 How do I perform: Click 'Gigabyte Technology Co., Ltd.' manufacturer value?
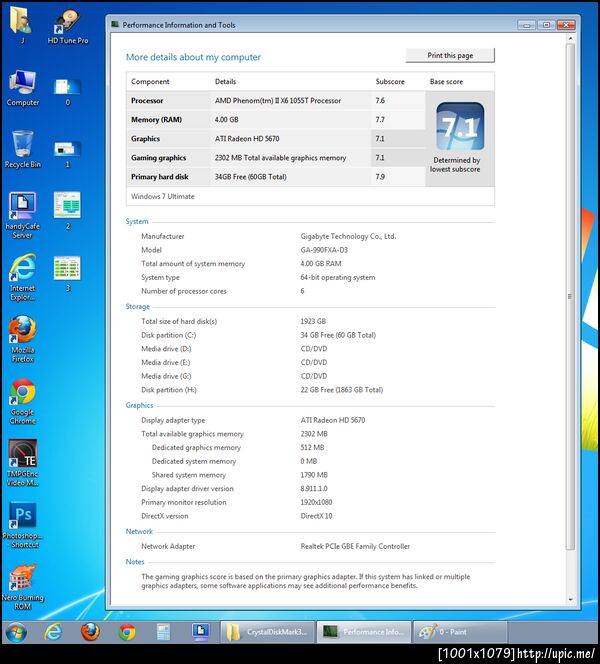pos(348,236)
